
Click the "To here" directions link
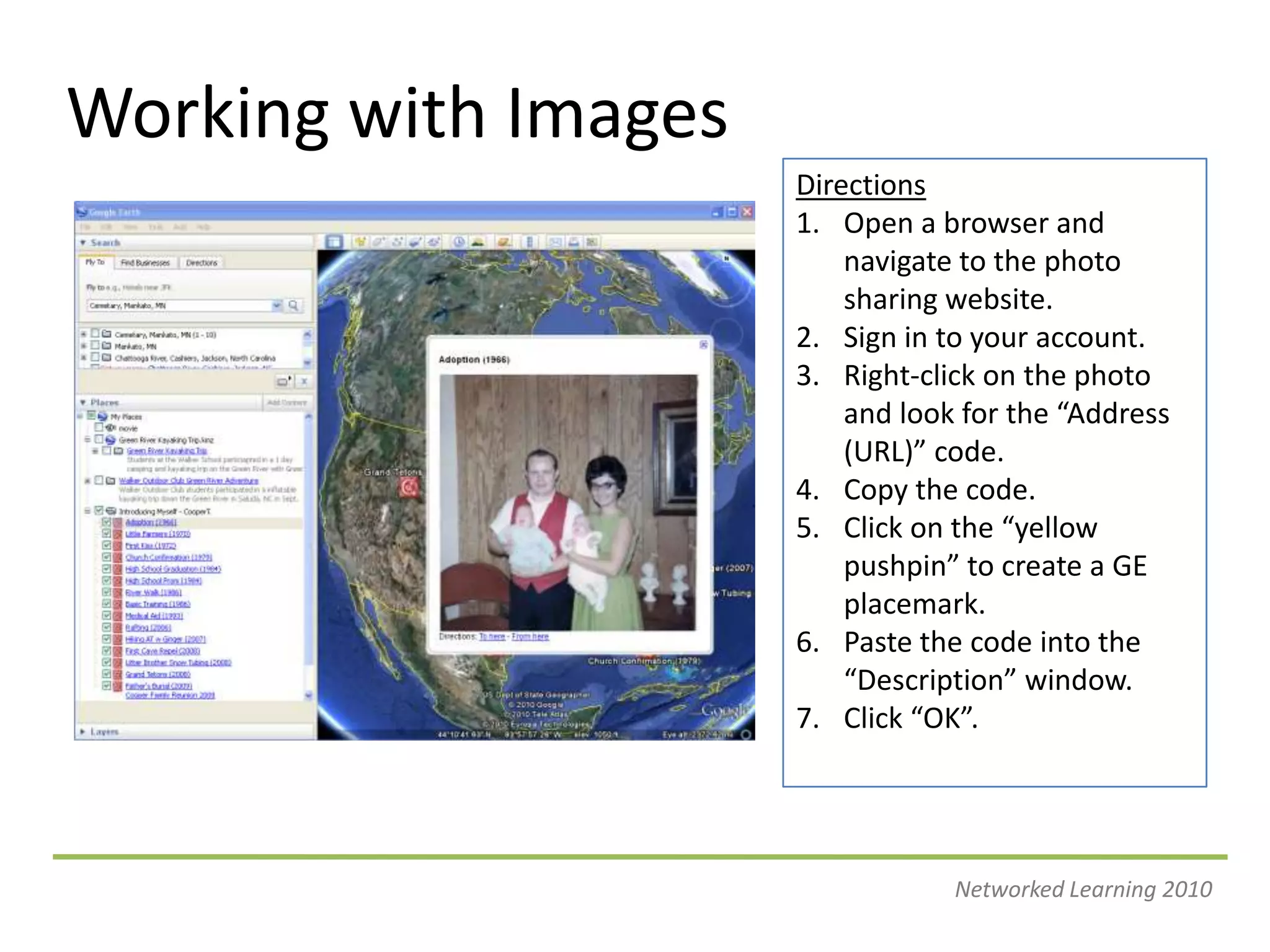click(x=492, y=637)
